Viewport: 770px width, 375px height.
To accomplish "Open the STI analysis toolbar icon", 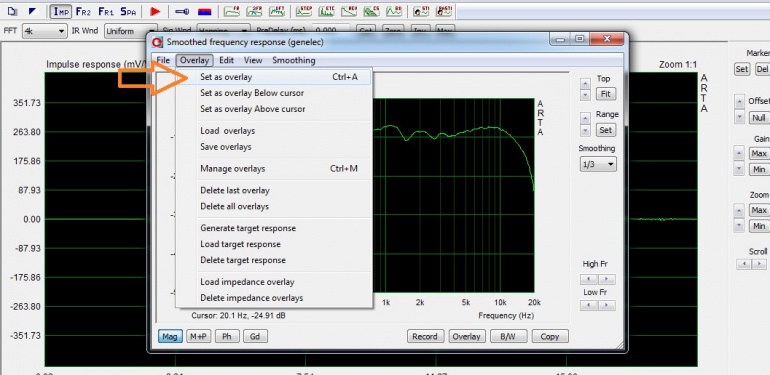I will click(x=420, y=11).
